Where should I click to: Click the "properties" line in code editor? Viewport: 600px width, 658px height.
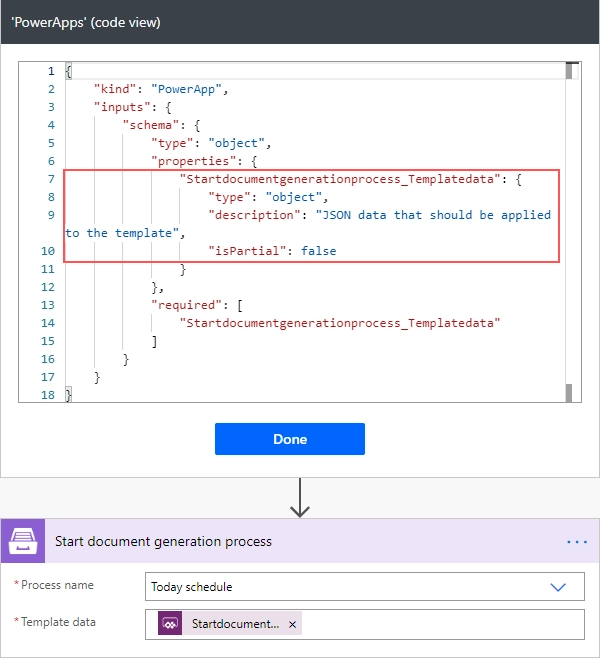[204, 161]
